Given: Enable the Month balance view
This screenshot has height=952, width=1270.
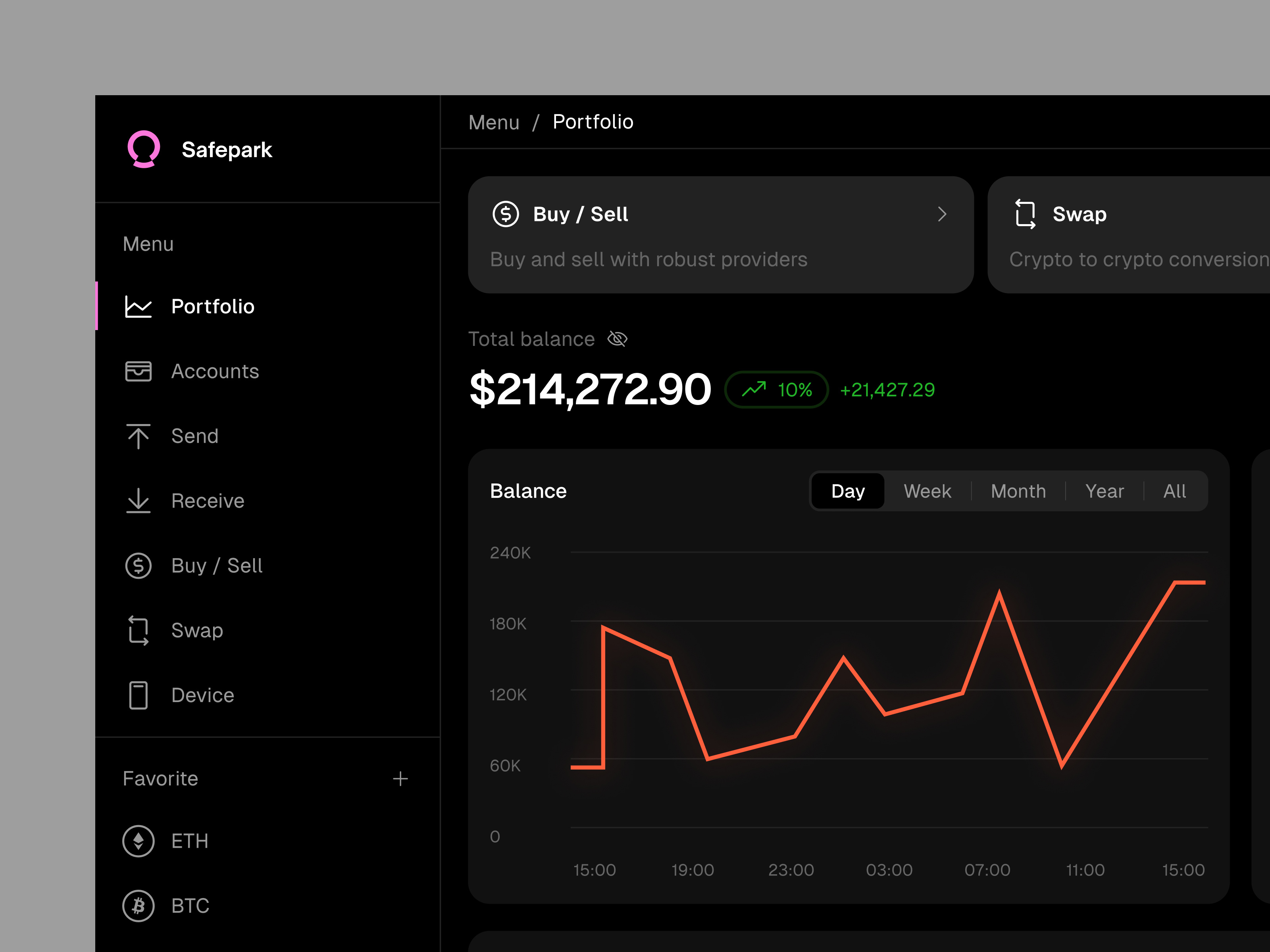Looking at the screenshot, I should coord(1017,491).
